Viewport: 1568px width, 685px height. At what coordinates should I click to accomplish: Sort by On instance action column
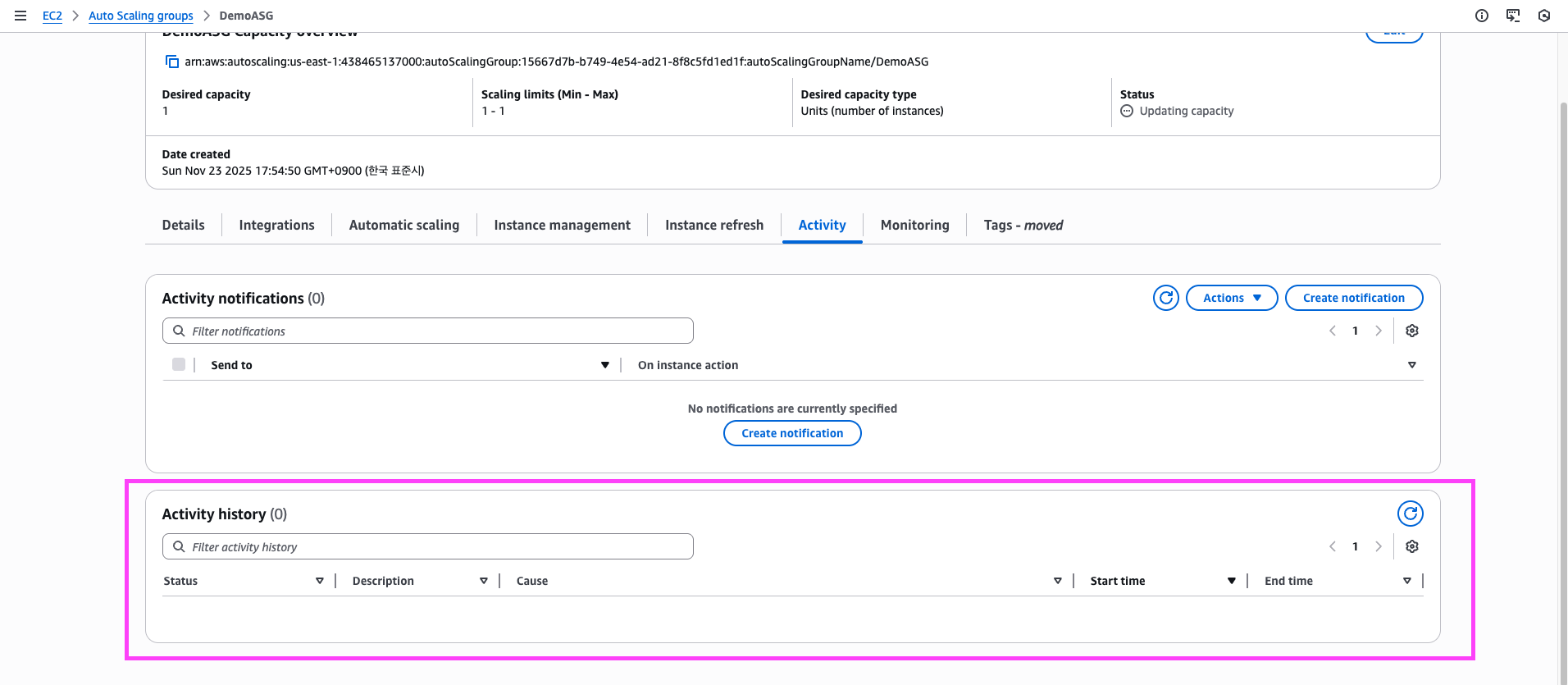pyautogui.click(x=1412, y=365)
